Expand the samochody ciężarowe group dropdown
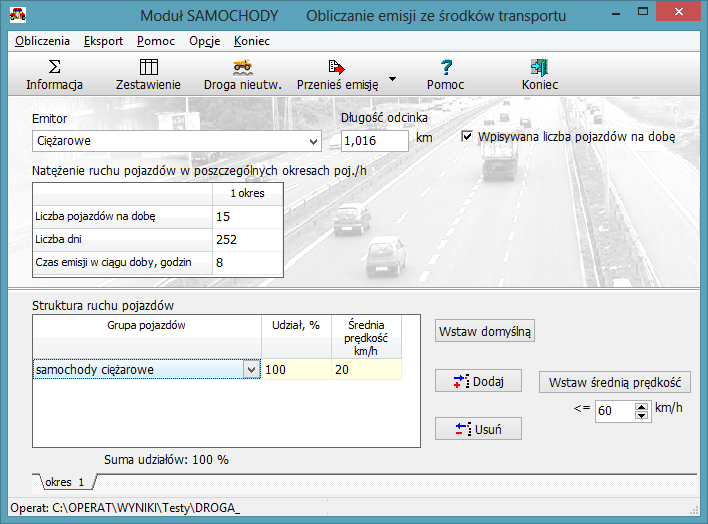The width and height of the screenshot is (708, 524). (252, 370)
